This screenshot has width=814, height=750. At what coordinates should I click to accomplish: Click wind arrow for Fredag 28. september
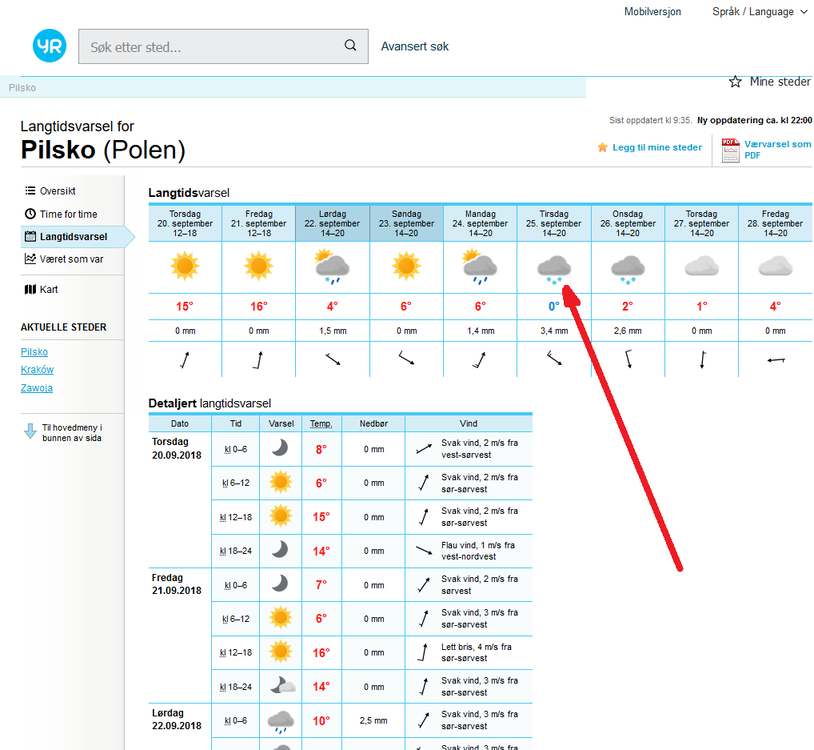776,360
